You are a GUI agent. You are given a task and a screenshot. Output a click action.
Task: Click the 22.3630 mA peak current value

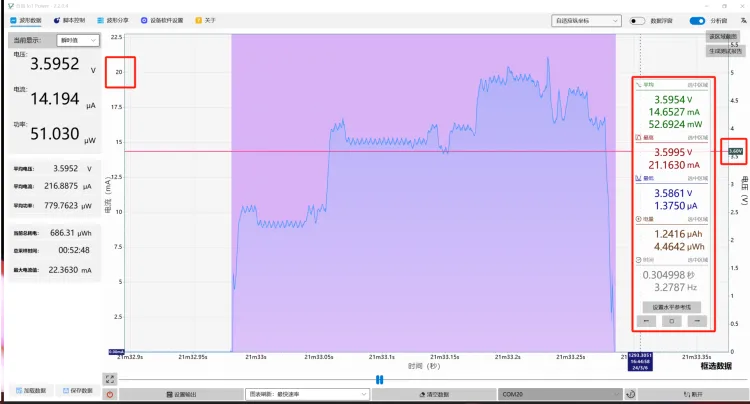(70, 270)
